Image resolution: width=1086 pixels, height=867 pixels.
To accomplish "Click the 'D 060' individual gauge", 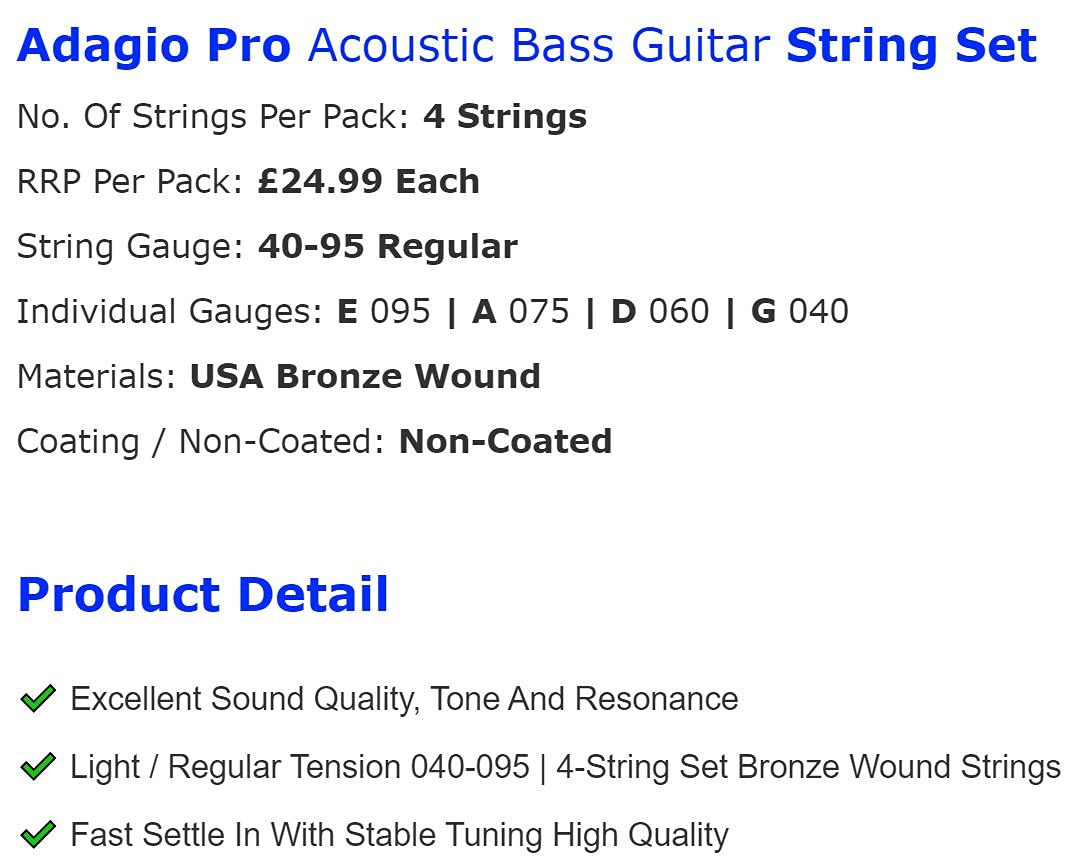I will pyautogui.click(x=660, y=312).
